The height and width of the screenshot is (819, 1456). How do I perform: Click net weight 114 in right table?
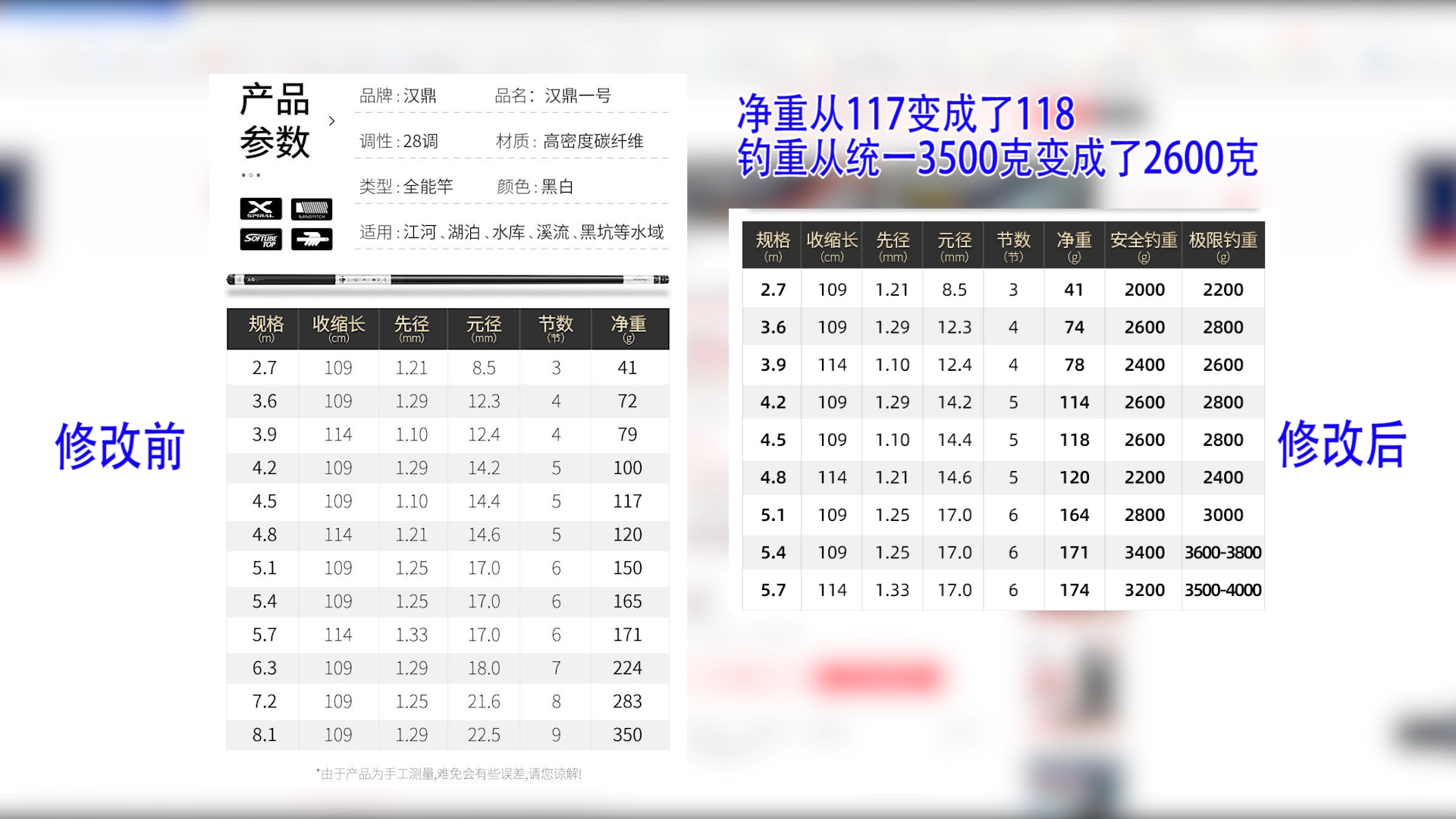1074,403
